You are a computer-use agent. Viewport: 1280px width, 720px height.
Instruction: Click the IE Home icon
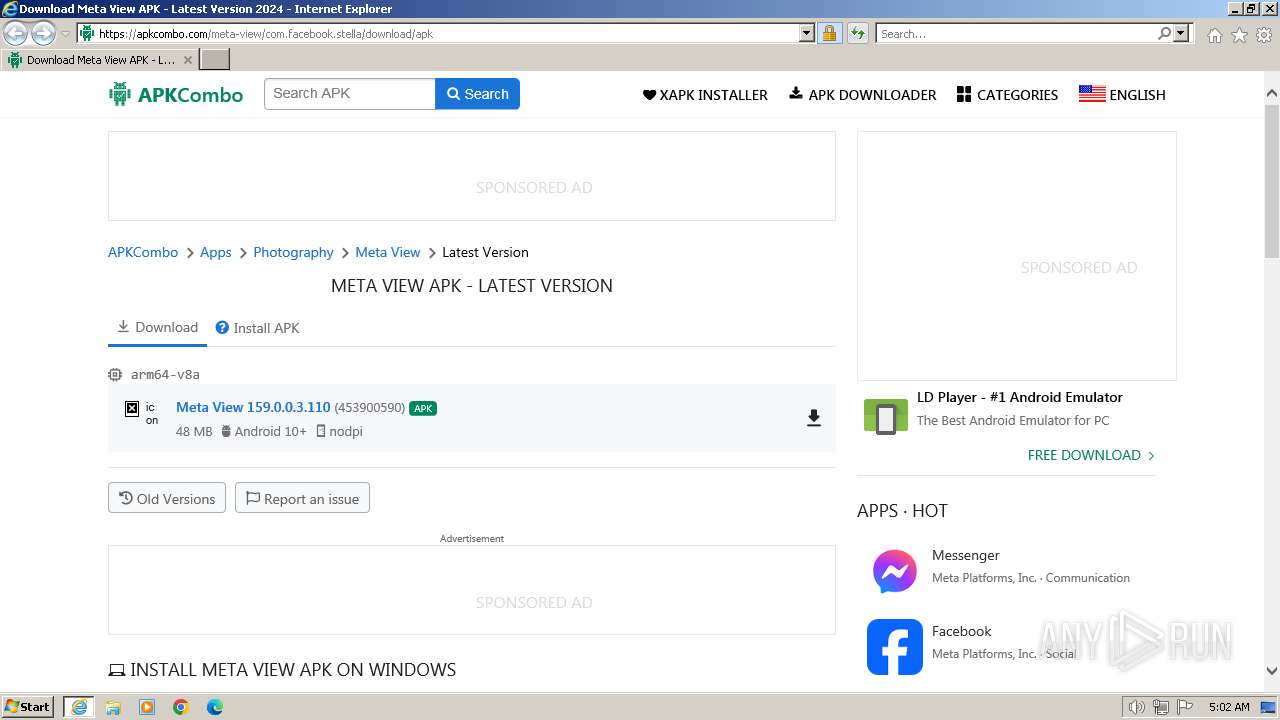1214,35
